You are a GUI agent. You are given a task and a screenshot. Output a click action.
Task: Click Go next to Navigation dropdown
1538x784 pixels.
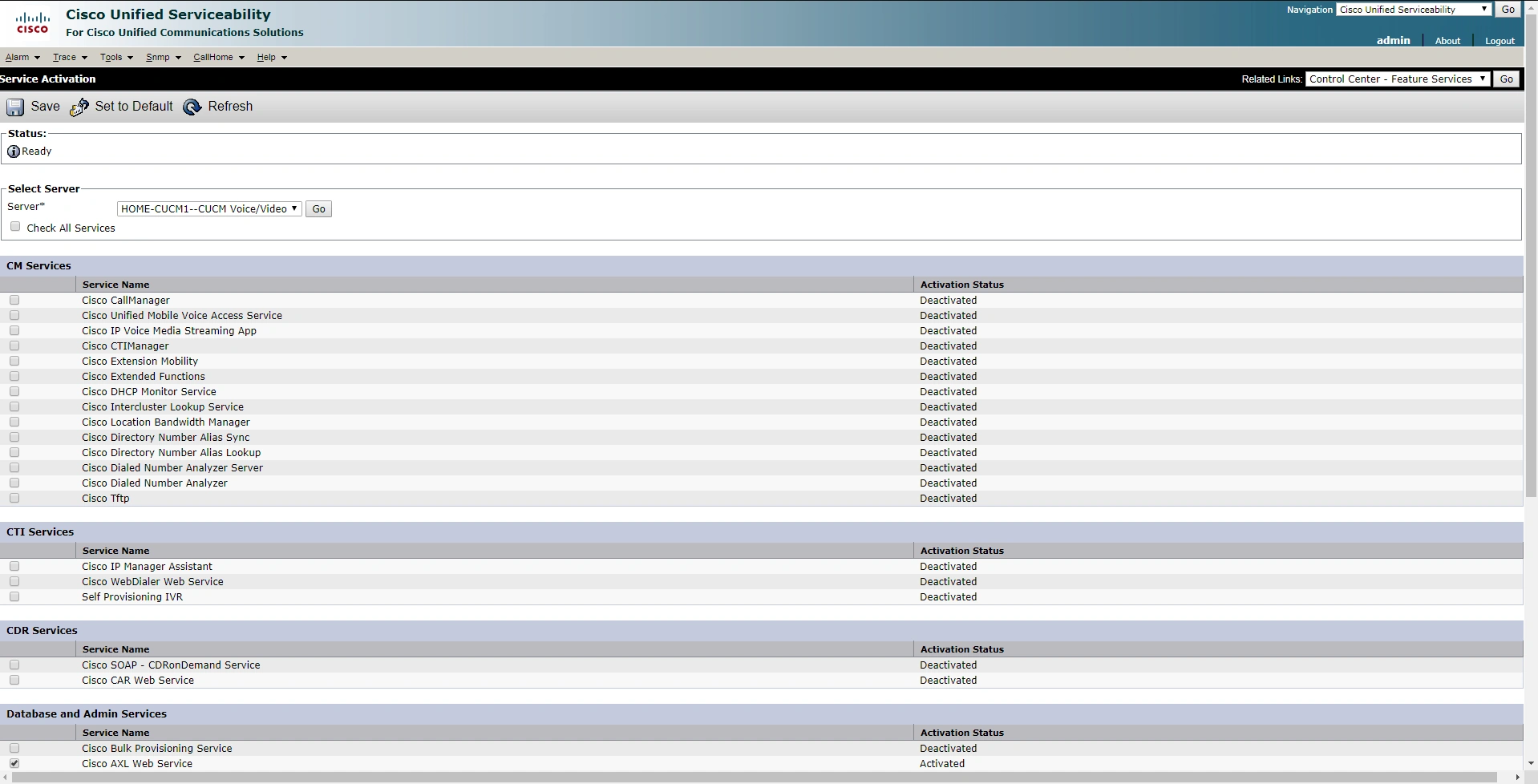1508,10
